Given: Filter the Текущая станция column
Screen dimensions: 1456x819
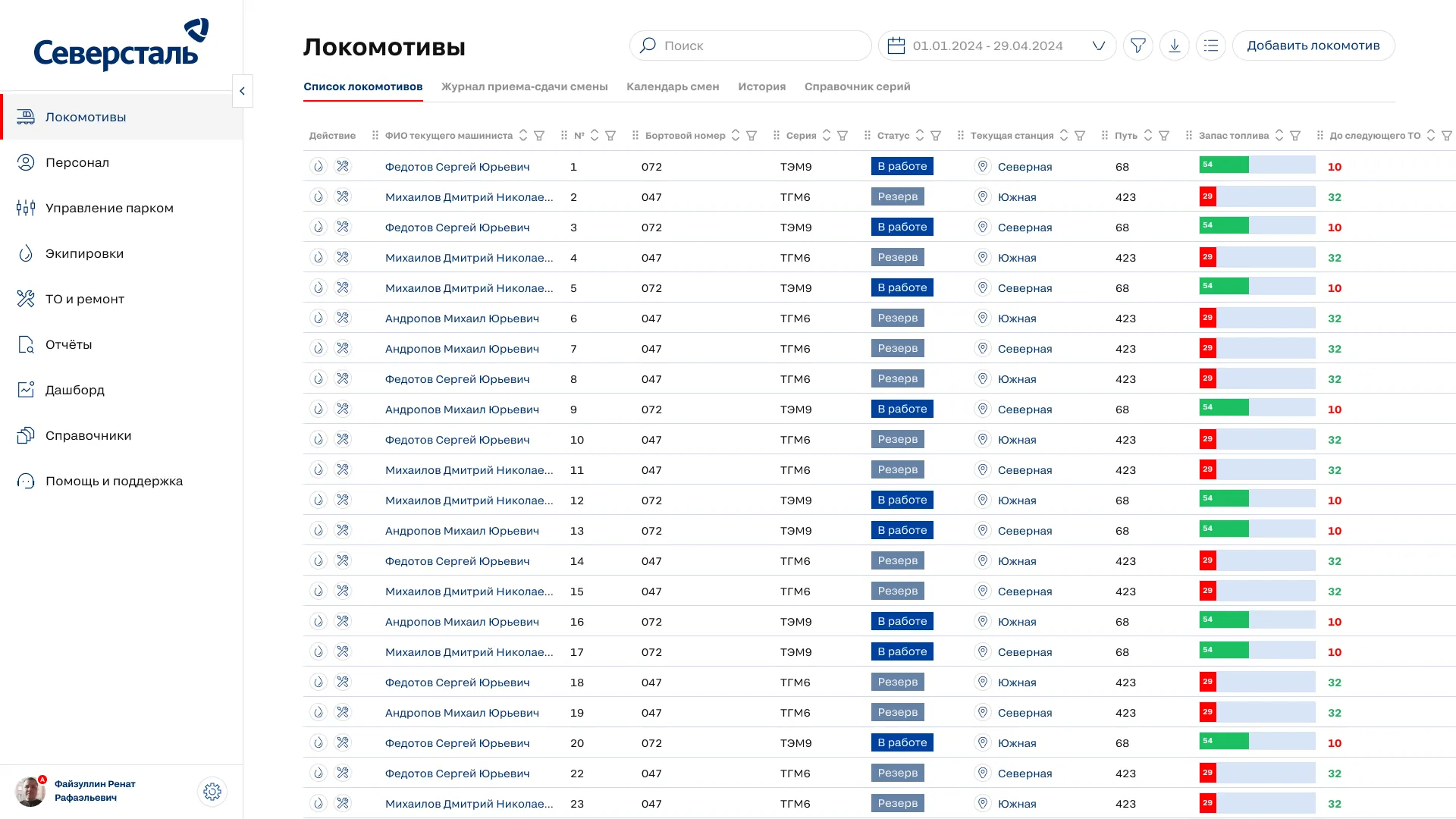Looking at the screenshot, I should (x=1080, y=136).
